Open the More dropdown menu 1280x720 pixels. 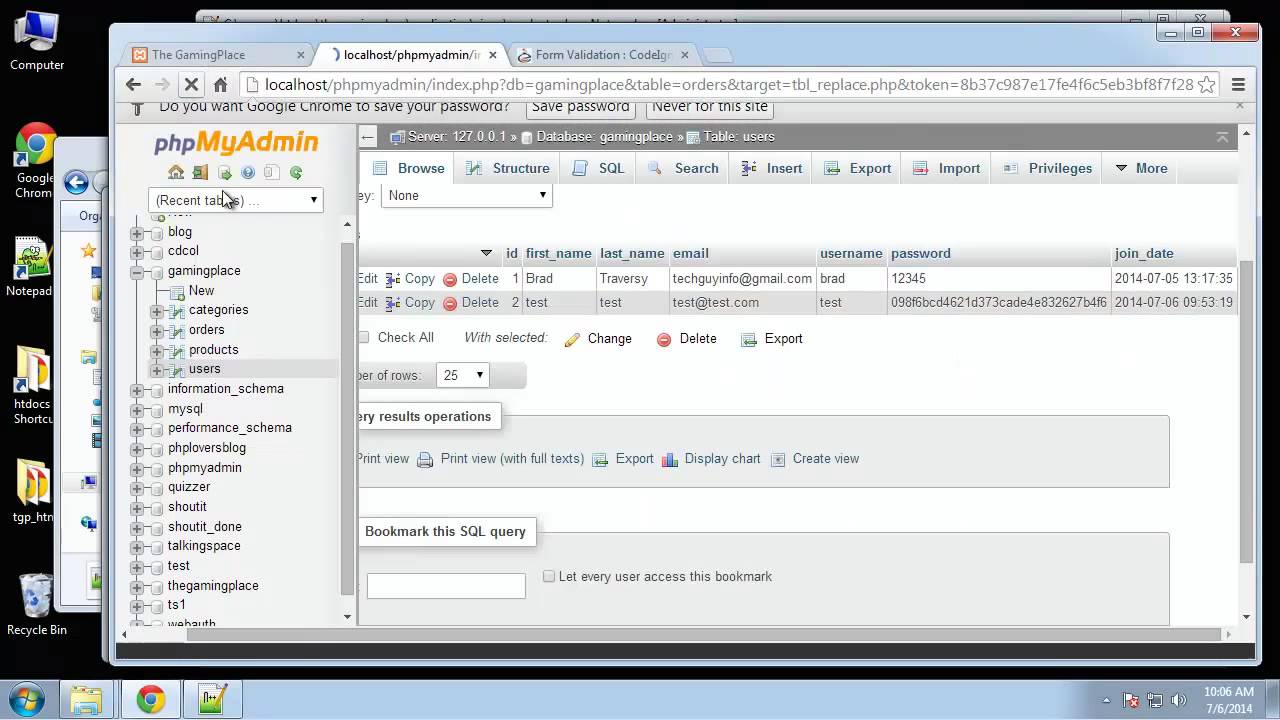tap(1141, 168)
